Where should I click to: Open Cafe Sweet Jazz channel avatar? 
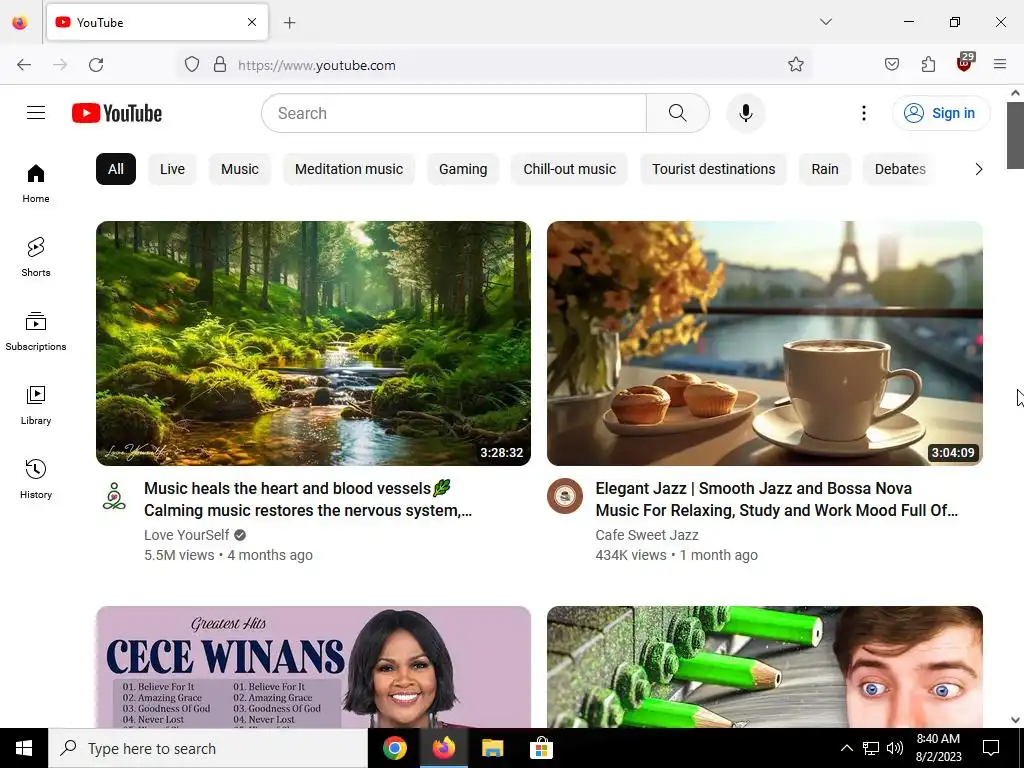click(x=565, y=496)
